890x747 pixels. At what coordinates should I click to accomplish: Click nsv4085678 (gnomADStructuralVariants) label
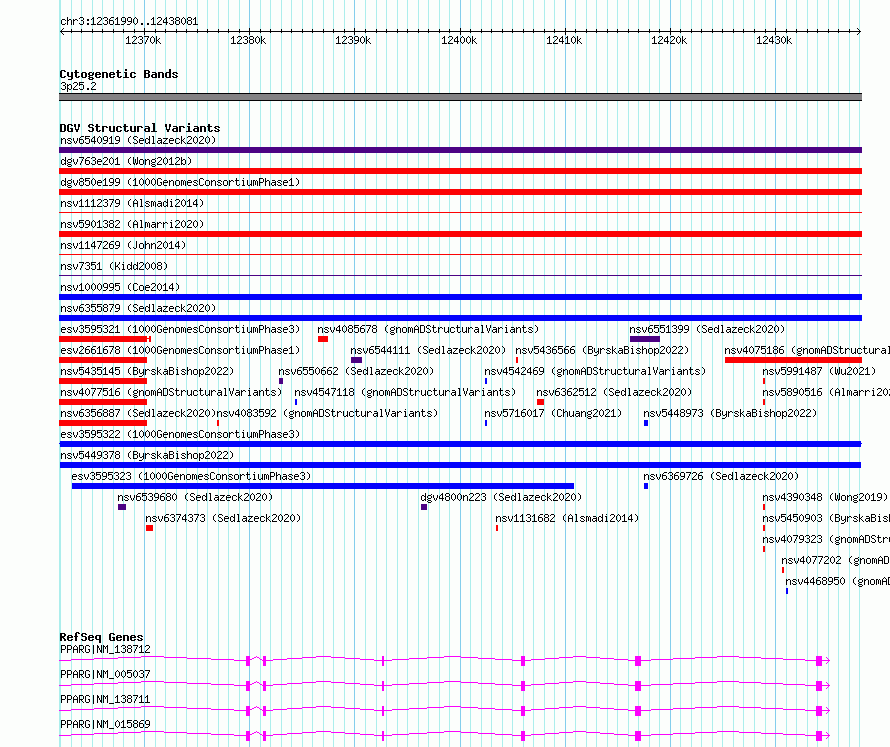click(428, 329)
